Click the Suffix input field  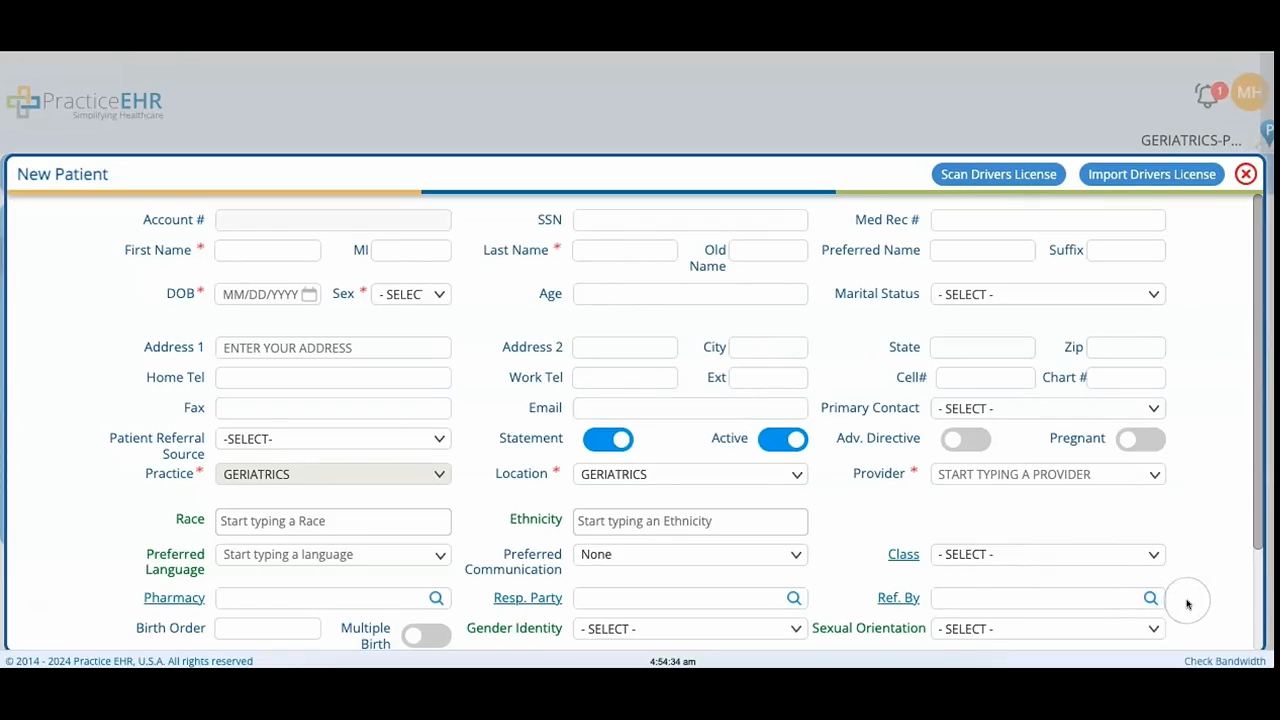click(x=1126, y=250)
